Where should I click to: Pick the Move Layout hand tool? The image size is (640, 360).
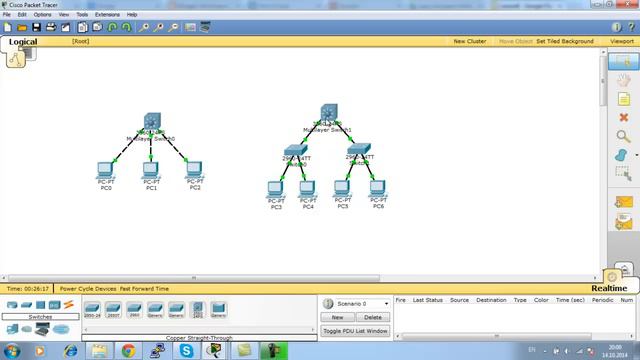coord(623,80)
